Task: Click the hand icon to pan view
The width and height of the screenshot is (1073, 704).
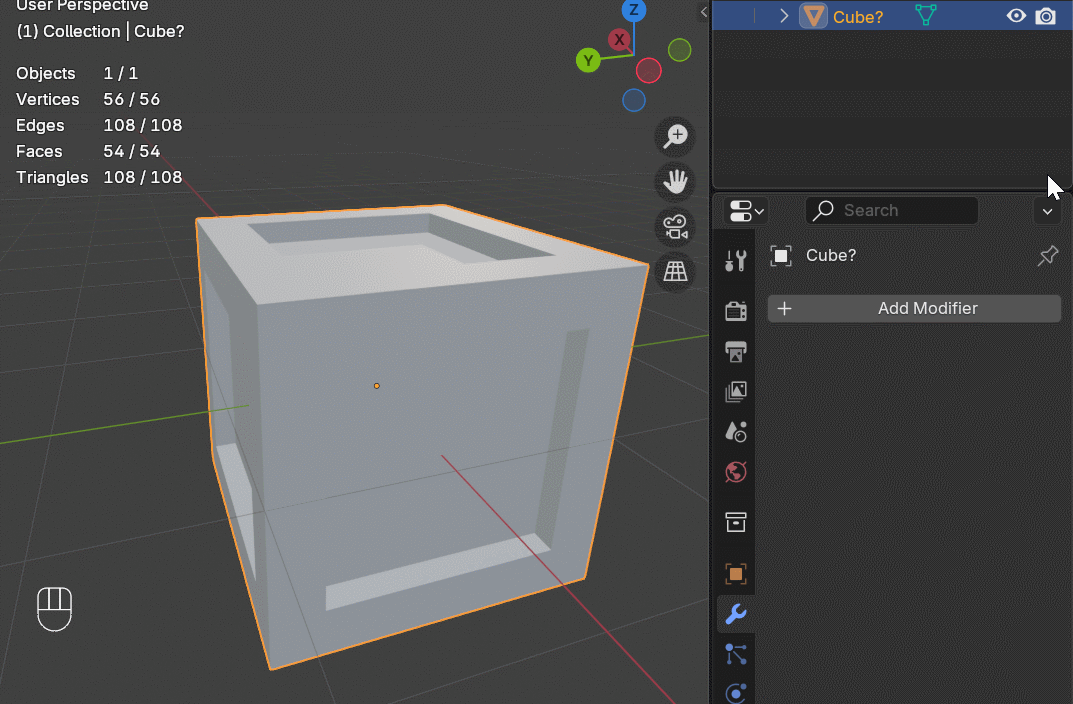Action: pos(674,181)
